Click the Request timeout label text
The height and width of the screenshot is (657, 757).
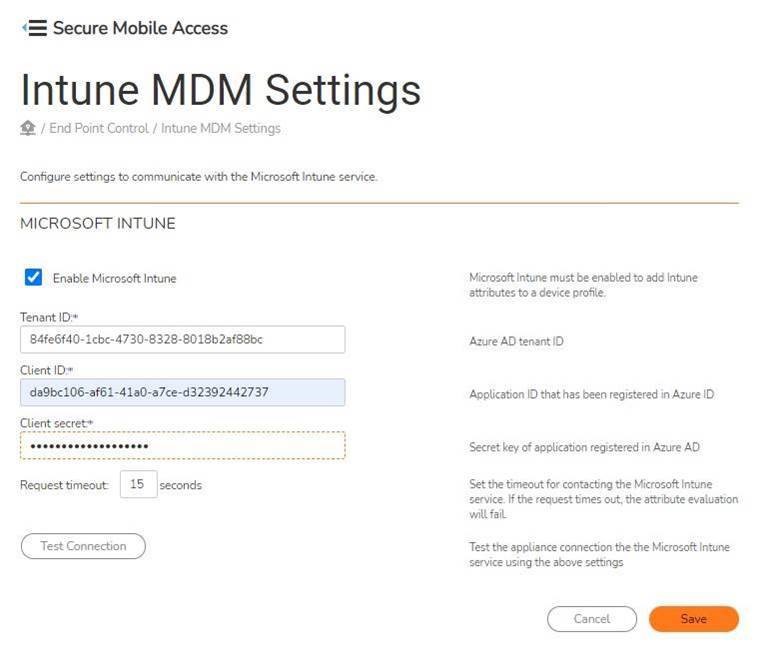point(63,485)
